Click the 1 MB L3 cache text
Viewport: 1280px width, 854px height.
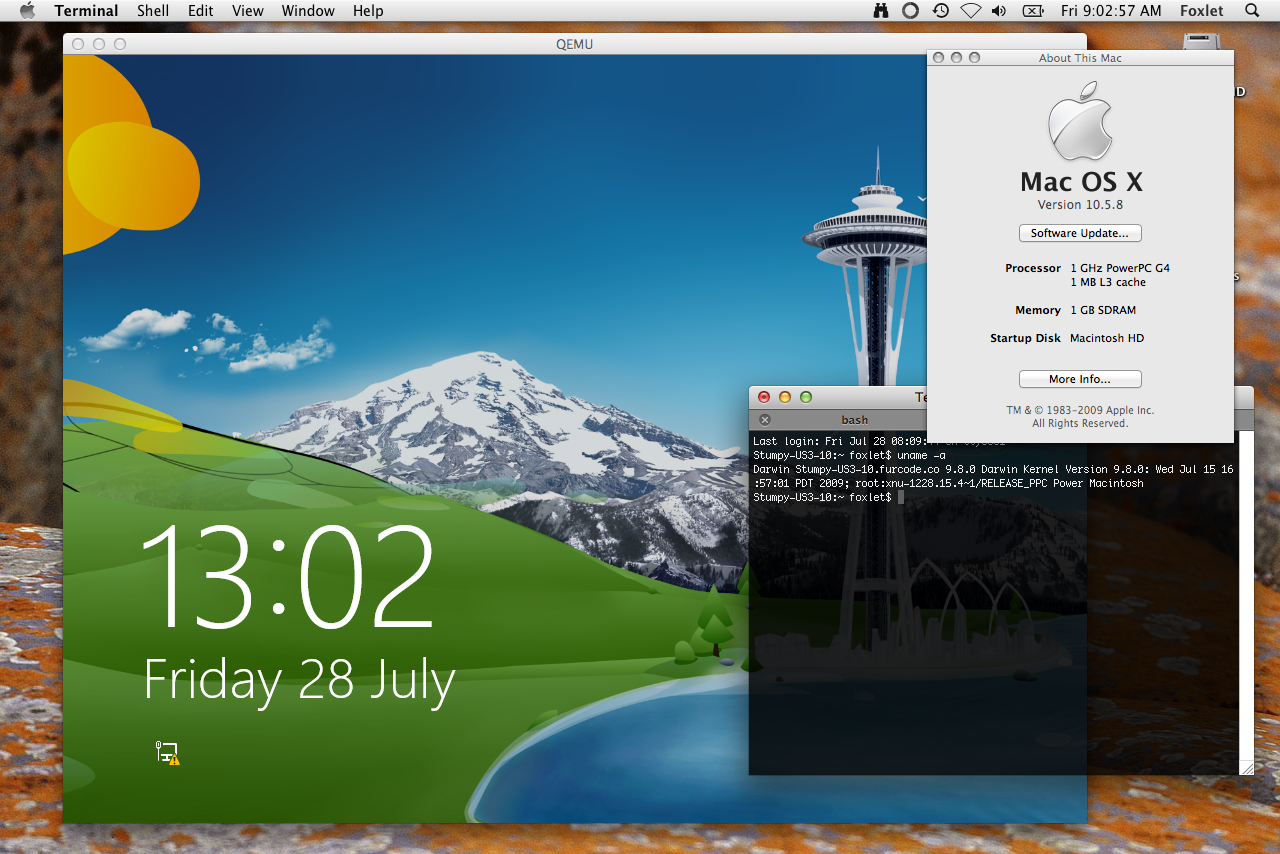click(1108, 282)
